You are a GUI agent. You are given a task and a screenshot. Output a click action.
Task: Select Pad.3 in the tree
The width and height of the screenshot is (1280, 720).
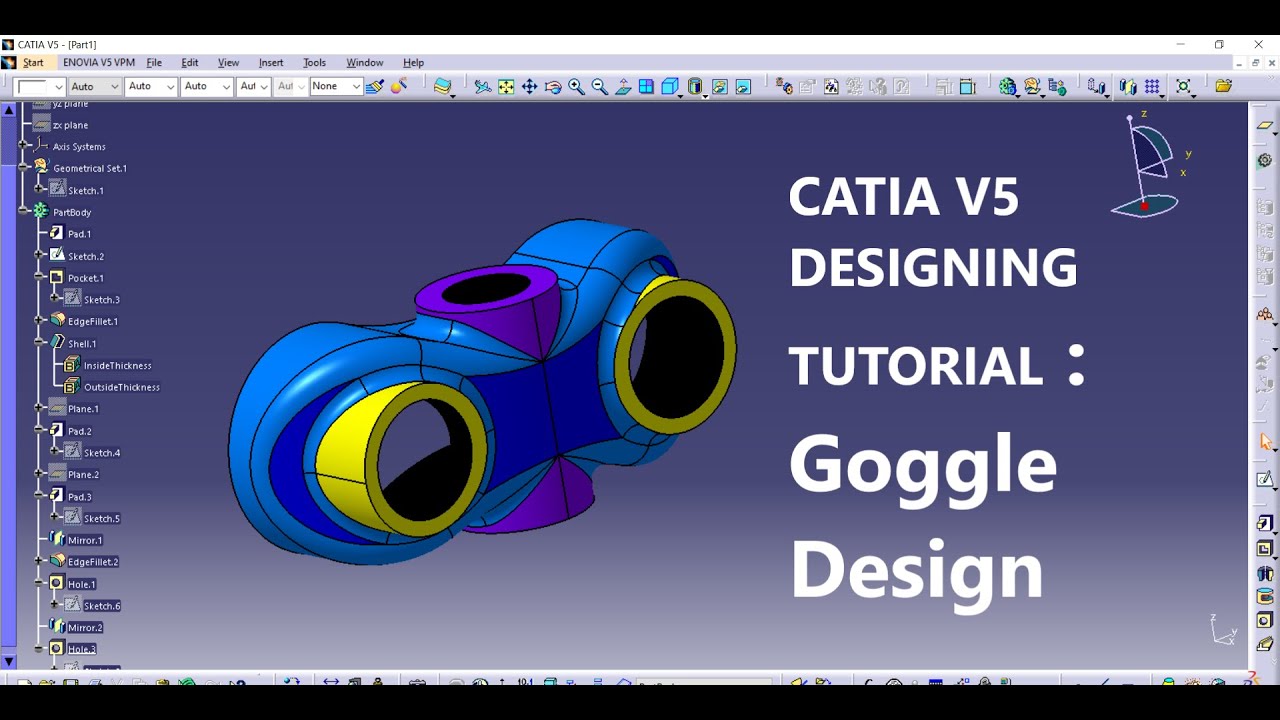[x=79, y=497]
